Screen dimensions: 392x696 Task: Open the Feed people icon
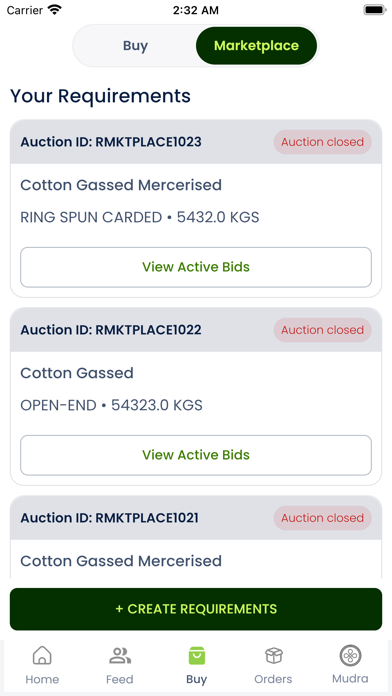119,655
